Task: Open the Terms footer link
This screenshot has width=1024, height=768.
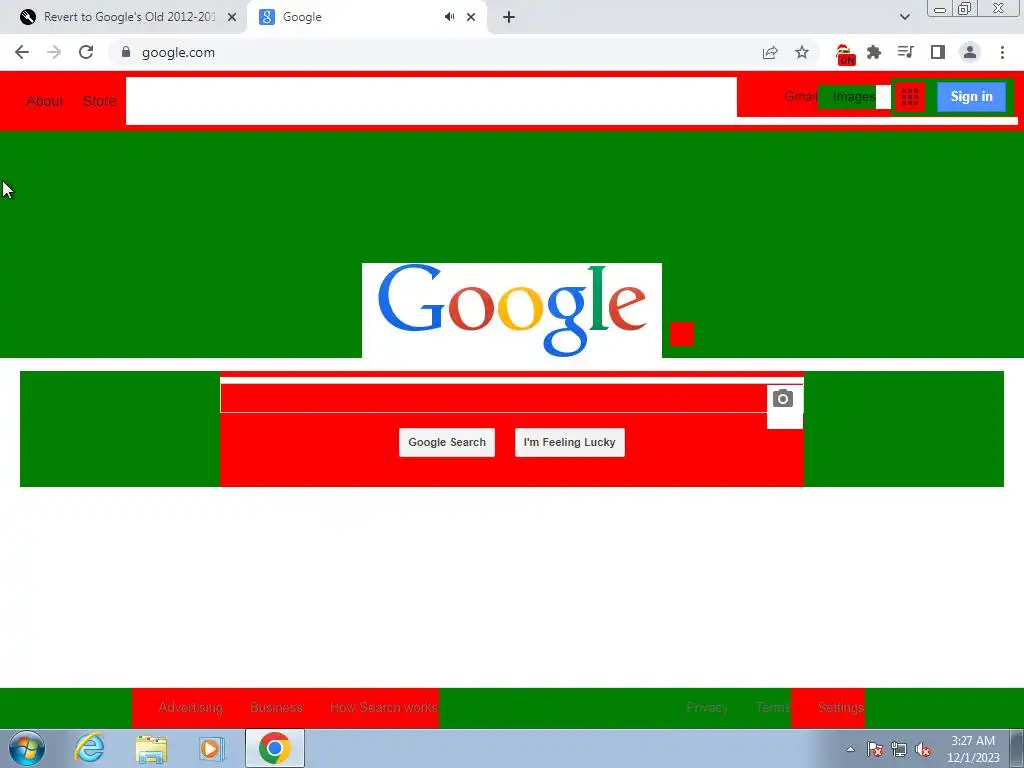Action: 773,707
